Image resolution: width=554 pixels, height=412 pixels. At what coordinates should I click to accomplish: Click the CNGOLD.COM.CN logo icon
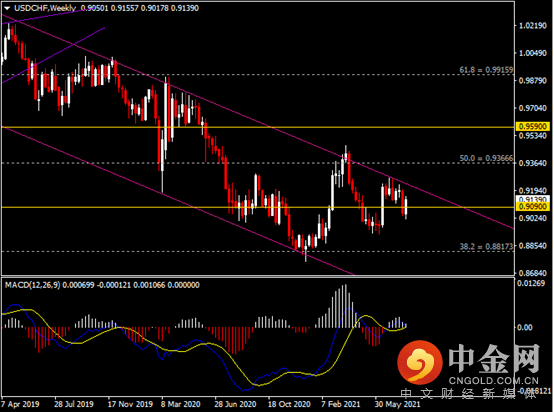420,362
